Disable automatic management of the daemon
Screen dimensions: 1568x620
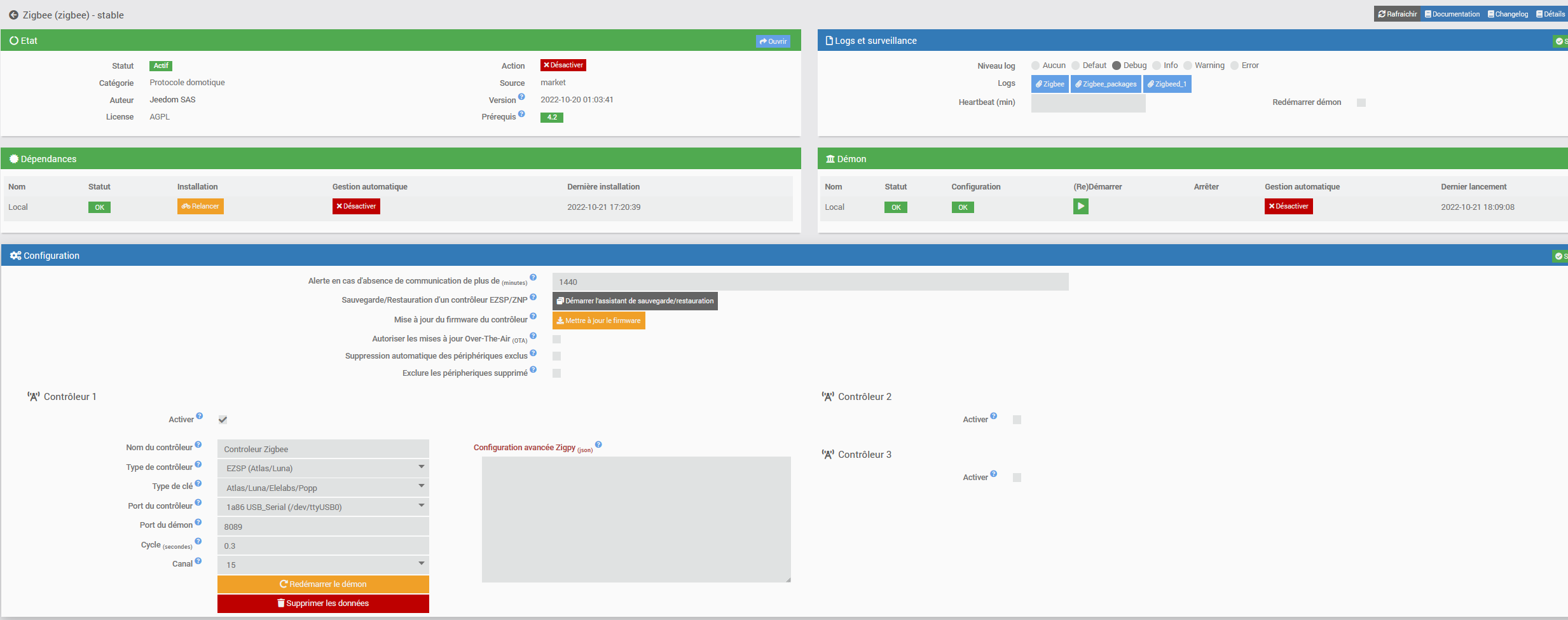pyautogui.click(x=1289, y=206)
